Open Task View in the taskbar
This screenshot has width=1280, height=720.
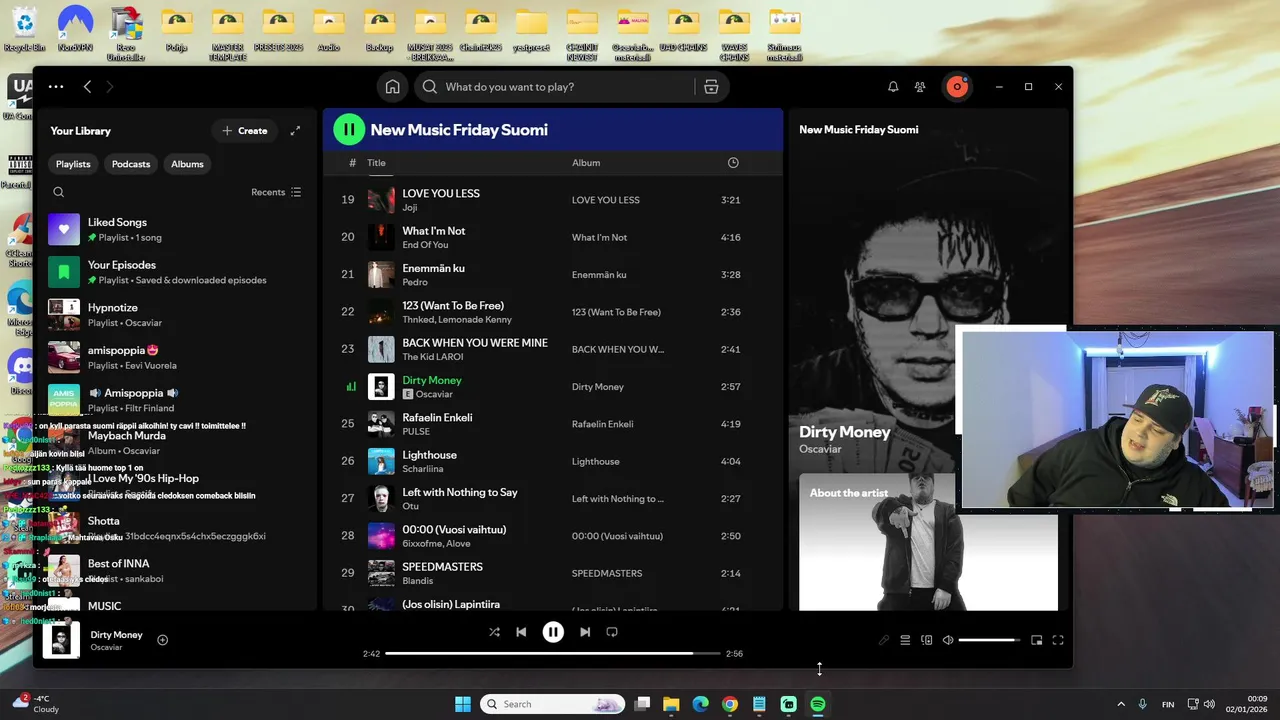tap(642, 704)
